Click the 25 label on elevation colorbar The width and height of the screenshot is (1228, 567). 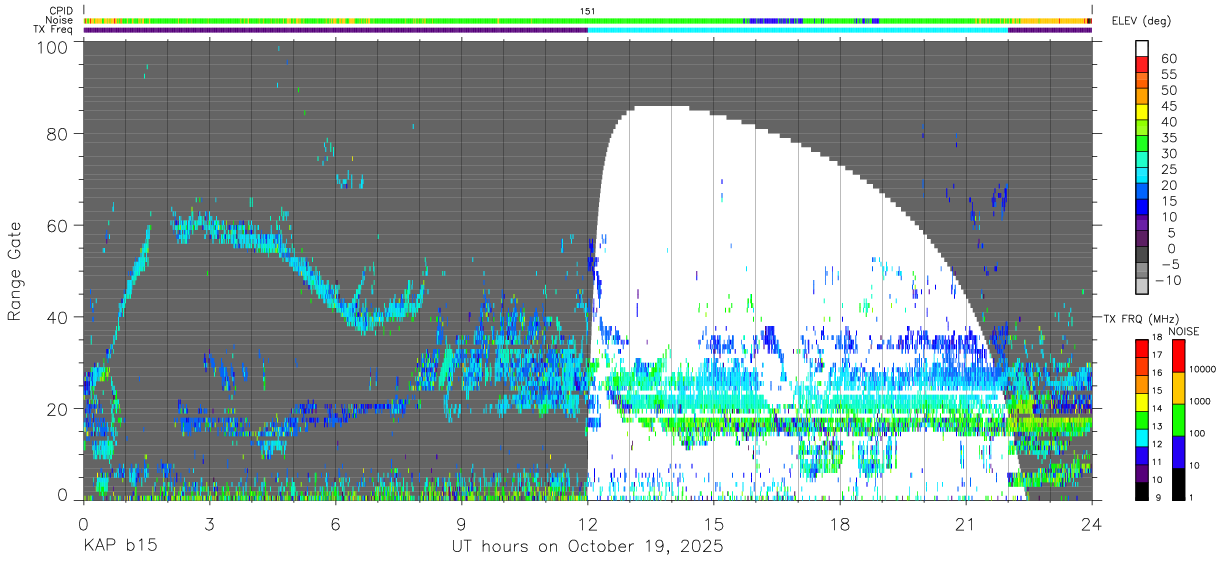[1168, 169]
